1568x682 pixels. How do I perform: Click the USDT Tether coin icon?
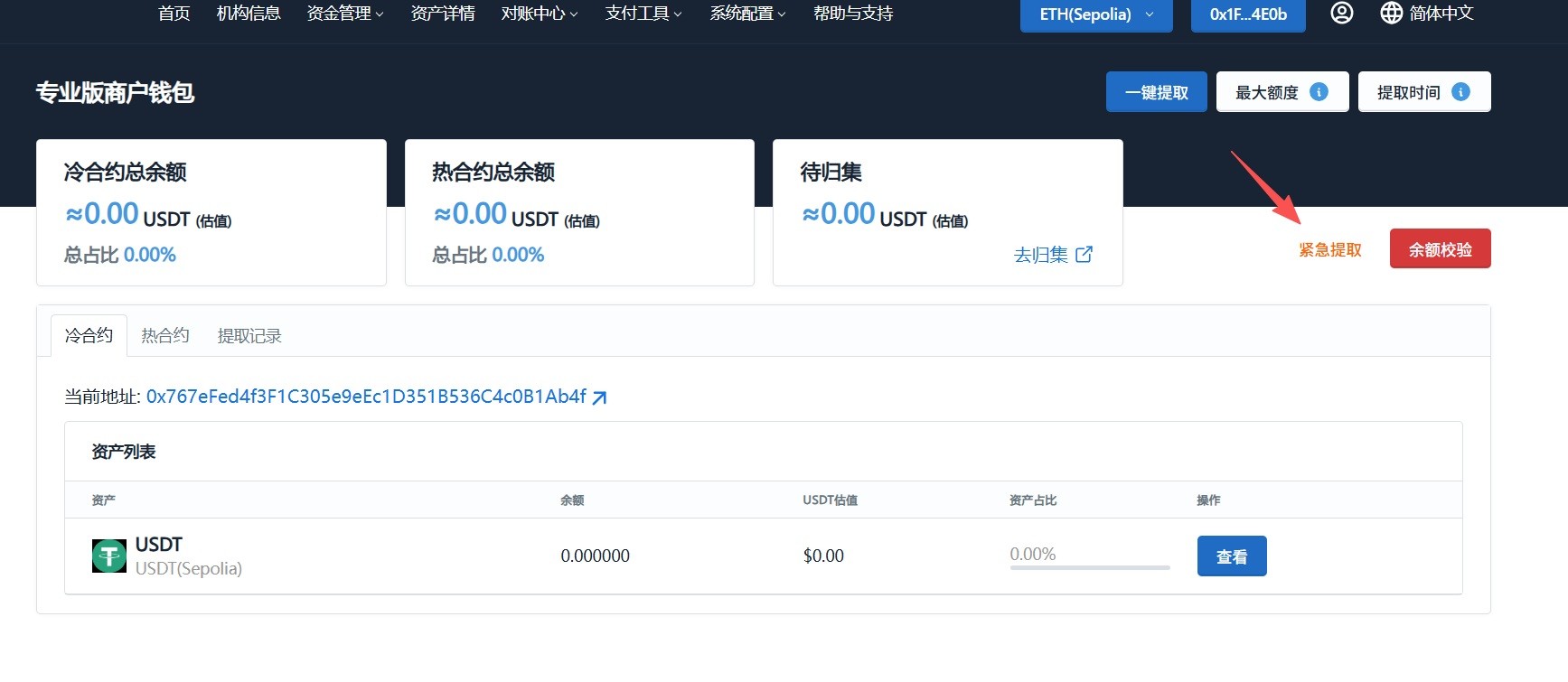[109, 556]
